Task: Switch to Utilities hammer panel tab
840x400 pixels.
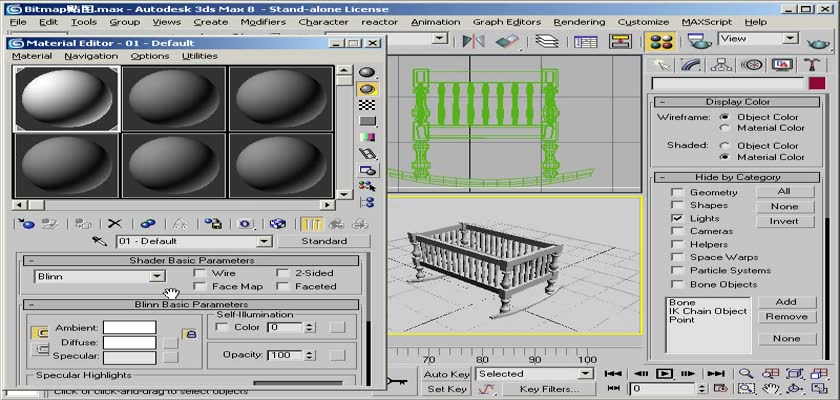Action: point(812,65)
